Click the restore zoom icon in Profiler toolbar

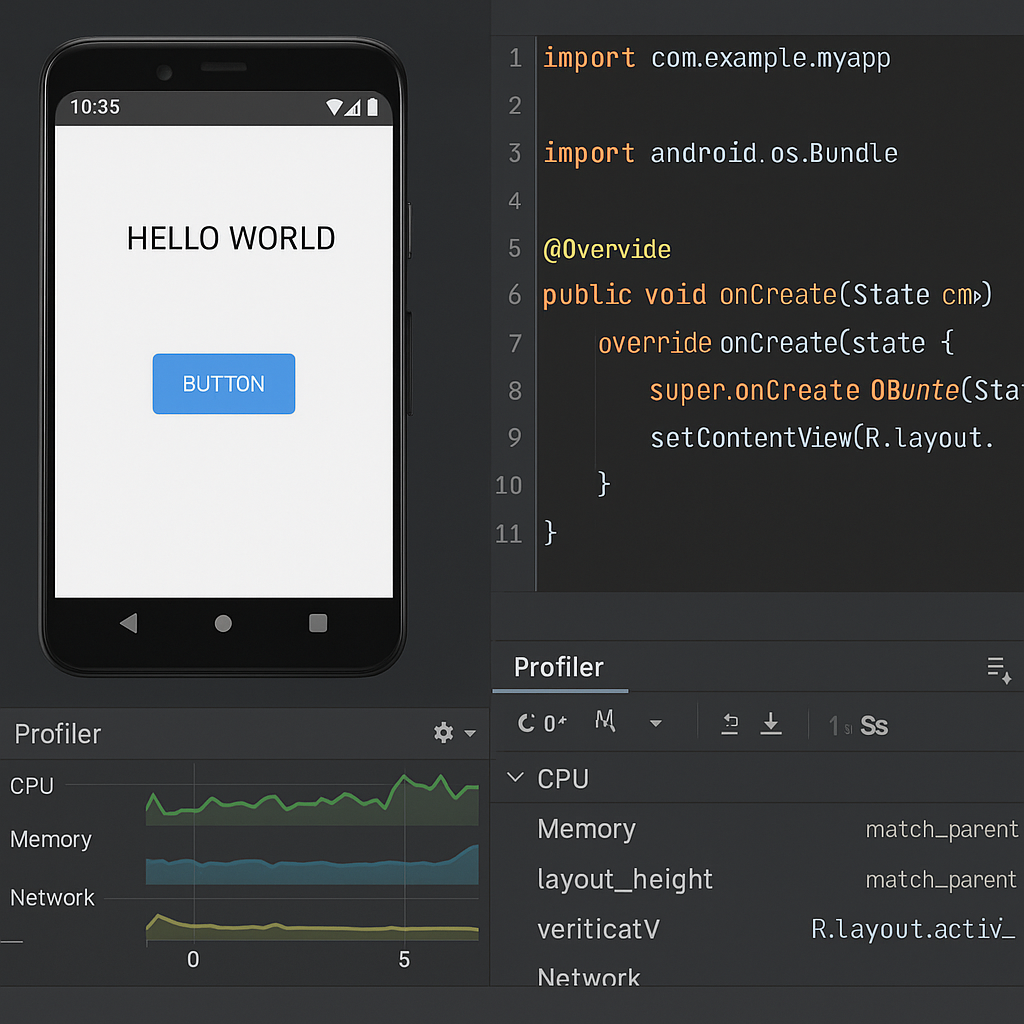click(x=729, y=725)
